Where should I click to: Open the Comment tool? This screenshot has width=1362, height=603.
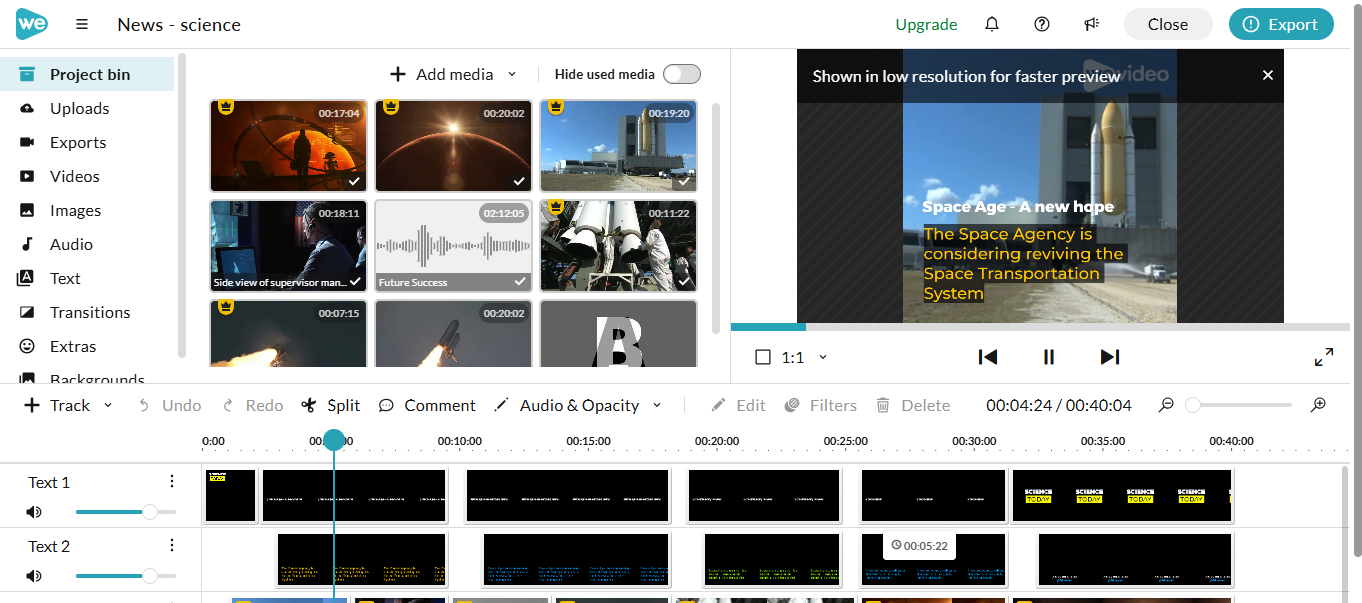427,405
